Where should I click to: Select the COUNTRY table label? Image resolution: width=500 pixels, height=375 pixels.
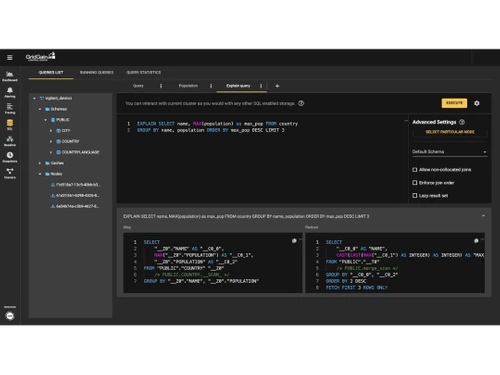(x=71, y=141)
